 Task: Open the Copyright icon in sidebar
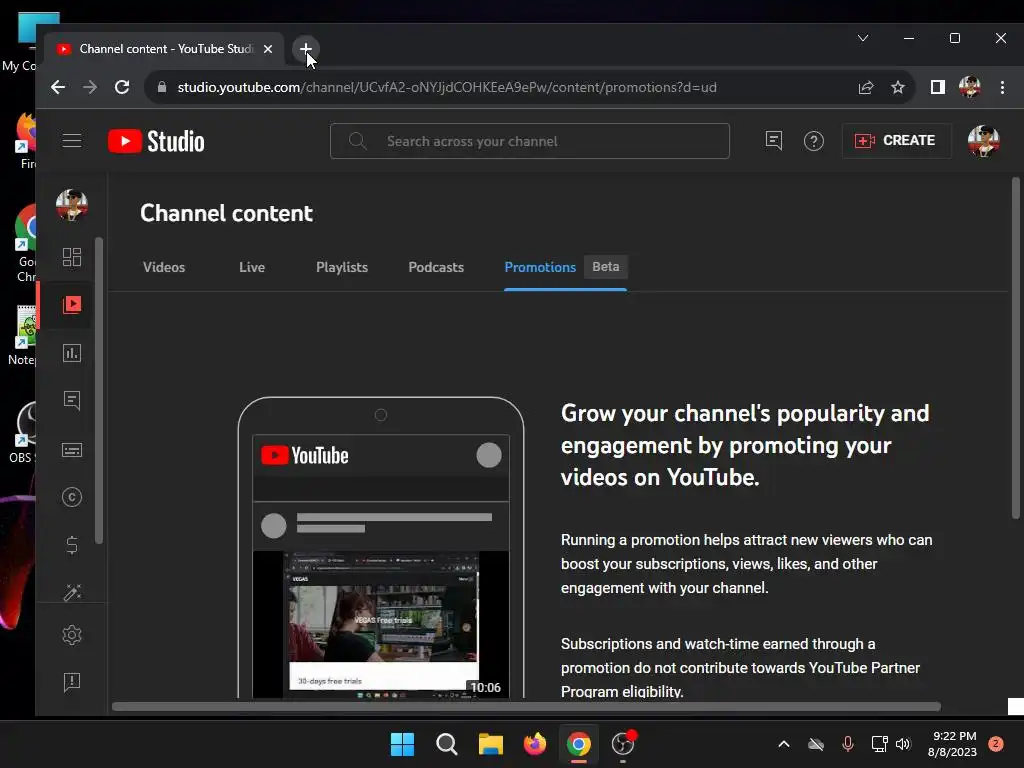coord(72,498)
